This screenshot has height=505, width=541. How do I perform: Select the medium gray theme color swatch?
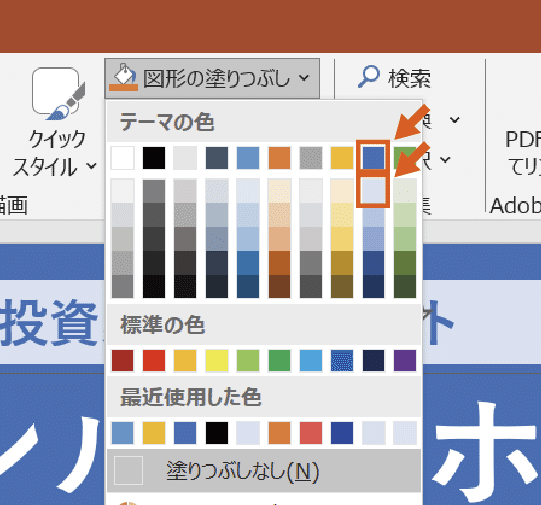[311, 158]
